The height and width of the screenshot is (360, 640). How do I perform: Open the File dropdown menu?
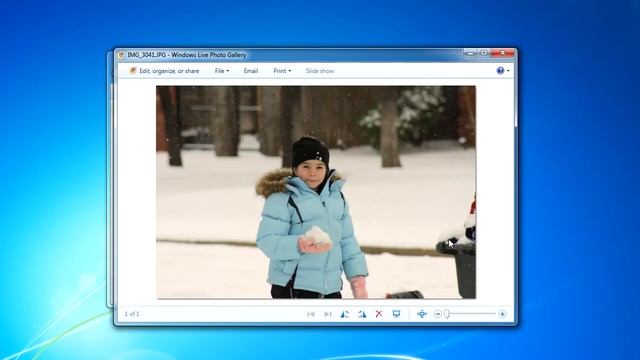click(222, 71)
